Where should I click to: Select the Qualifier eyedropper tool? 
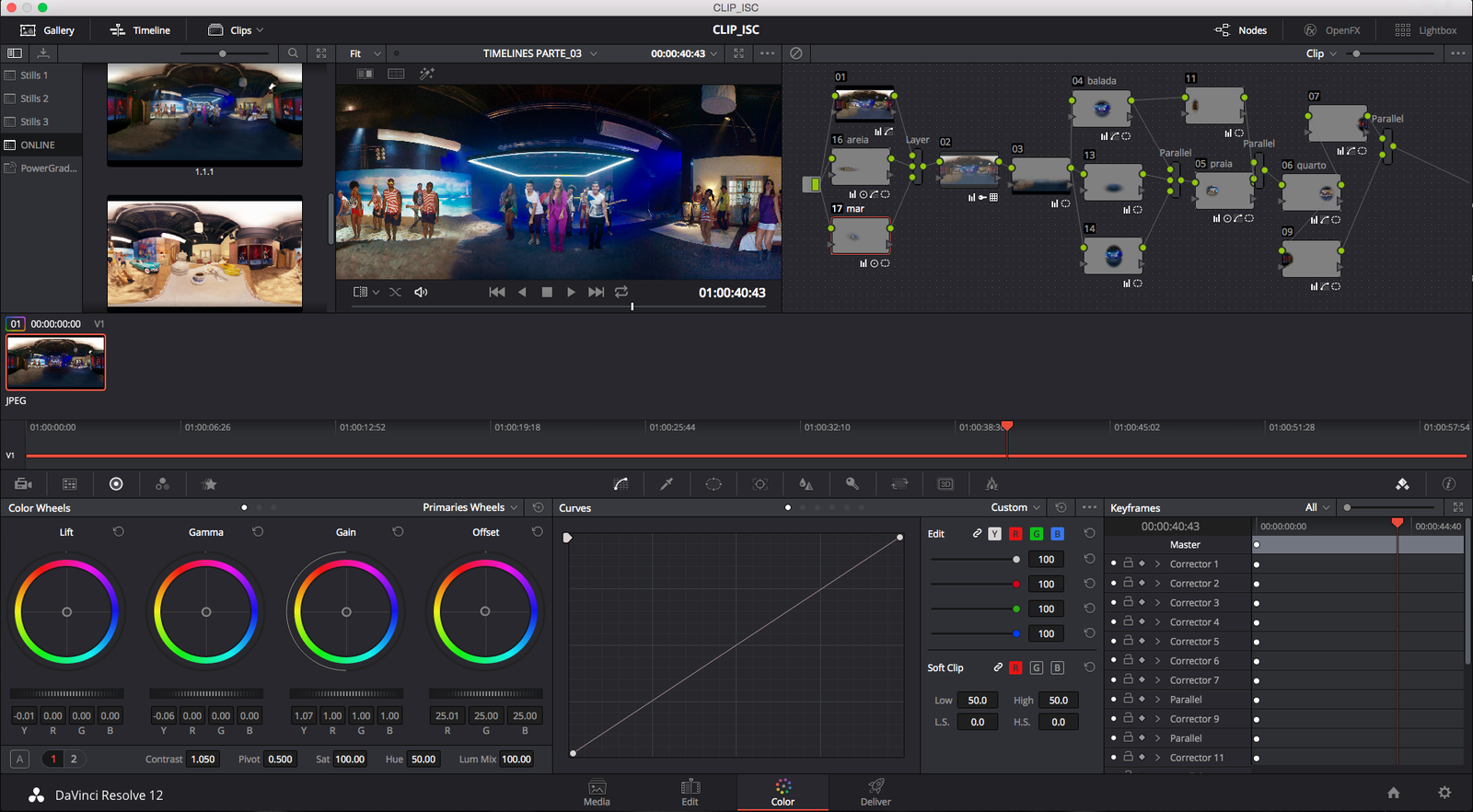coord(667,484)
